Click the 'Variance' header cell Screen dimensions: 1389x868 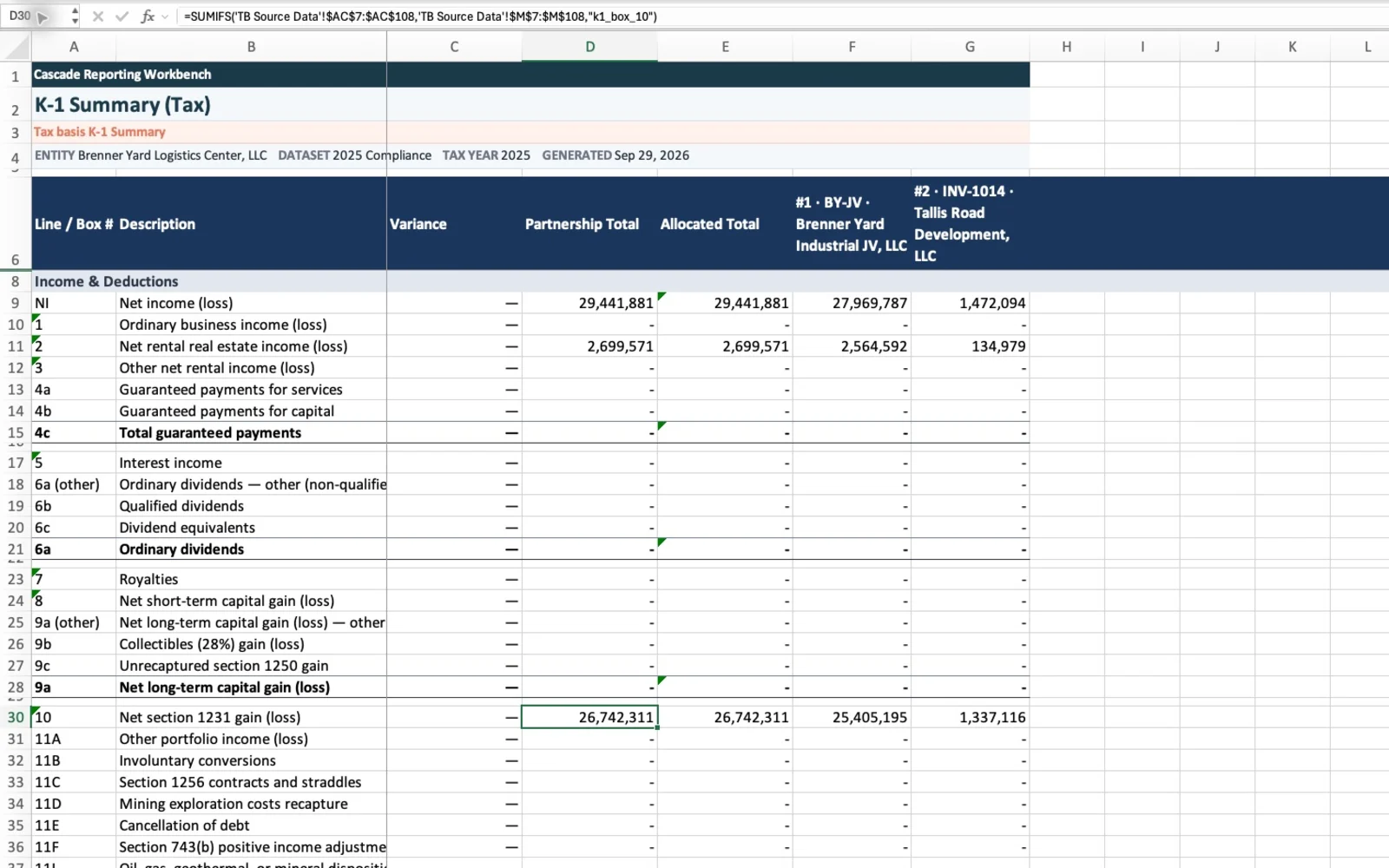454,224
